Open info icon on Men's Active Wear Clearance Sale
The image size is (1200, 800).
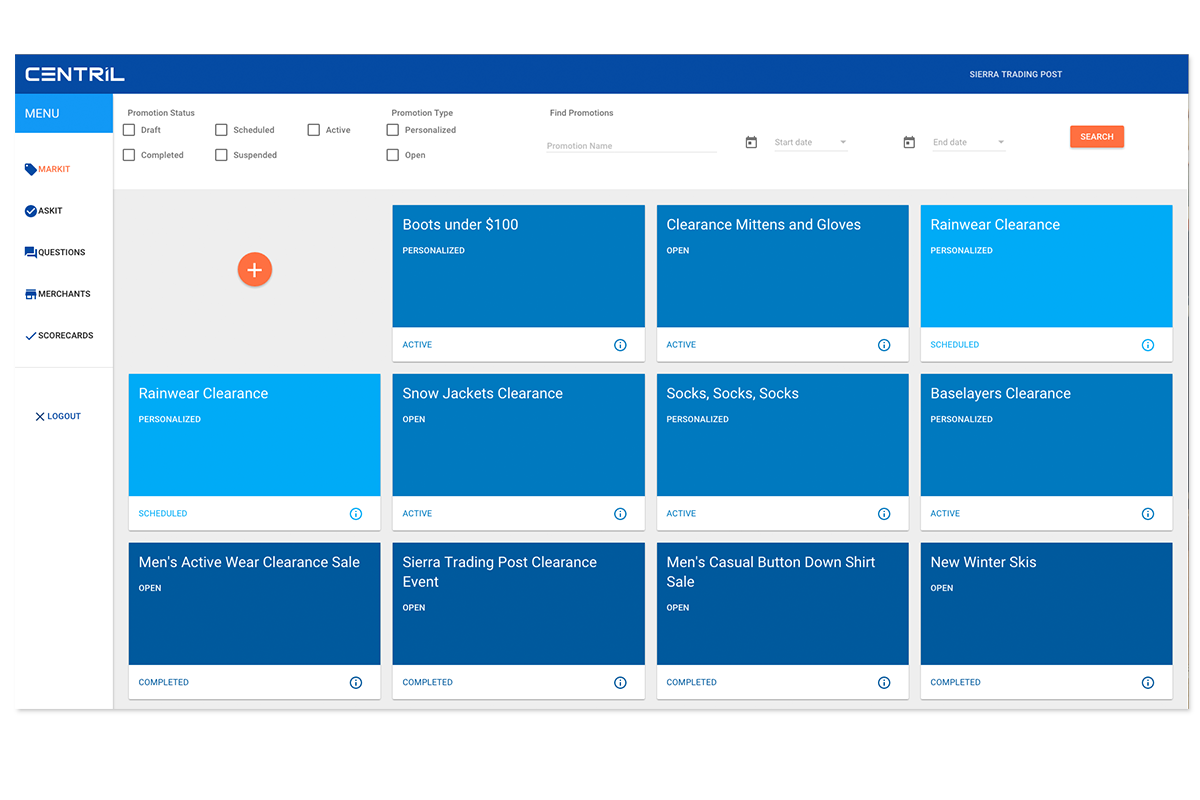[x=356, y=683]
